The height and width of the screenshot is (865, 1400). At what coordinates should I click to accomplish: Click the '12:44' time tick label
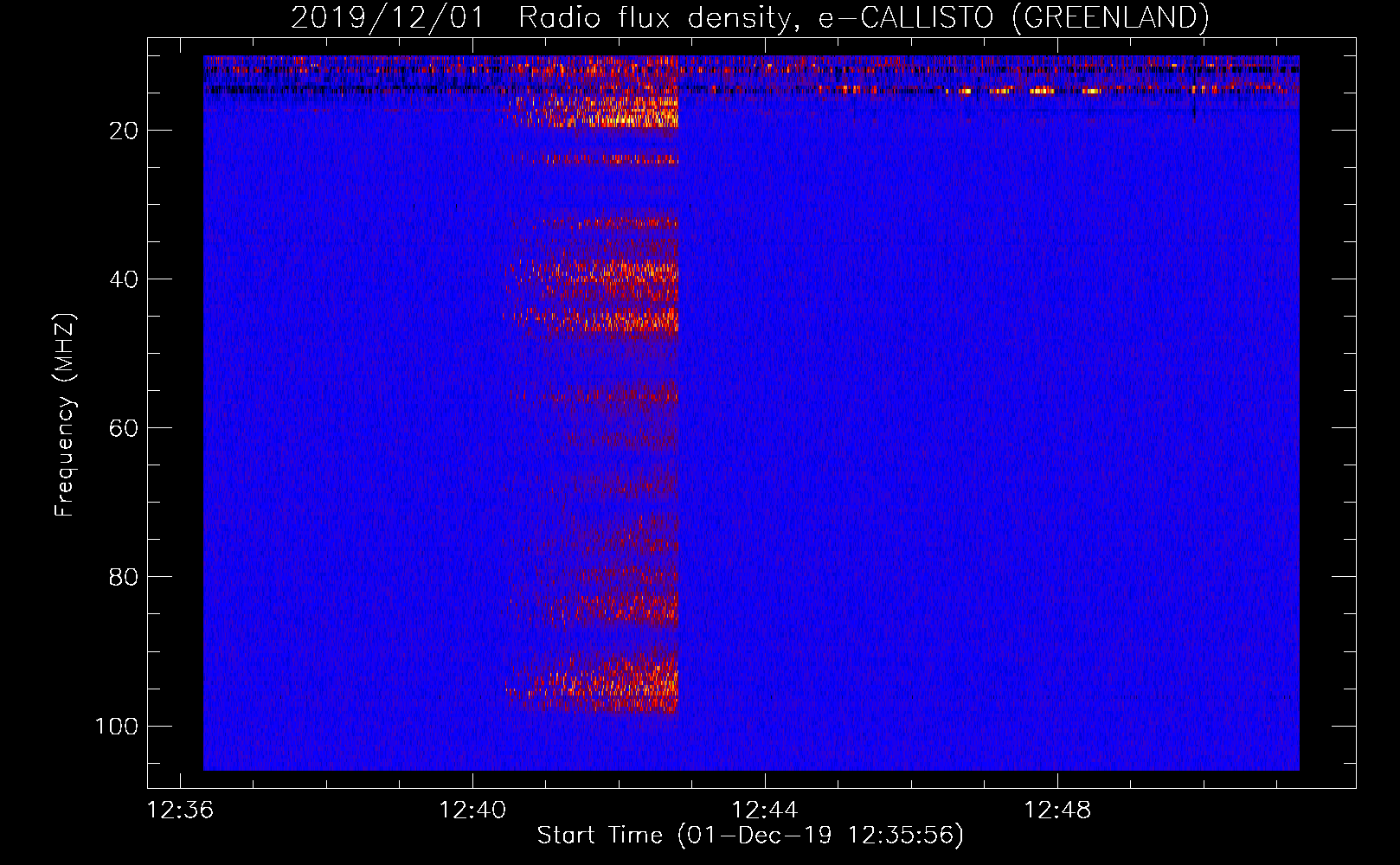765,811
